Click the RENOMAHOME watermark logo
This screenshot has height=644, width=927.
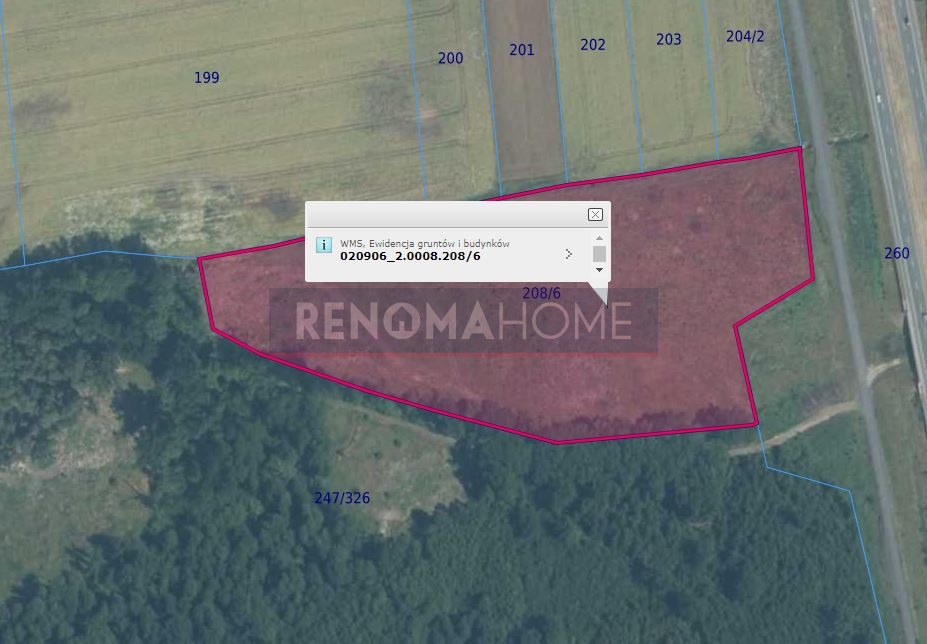click(x=464, y=321)
